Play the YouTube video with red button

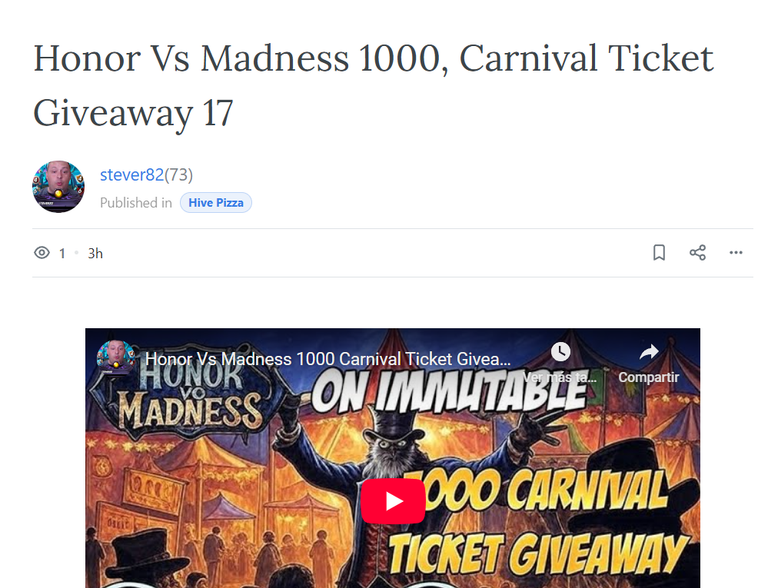(x=393, y=501)
